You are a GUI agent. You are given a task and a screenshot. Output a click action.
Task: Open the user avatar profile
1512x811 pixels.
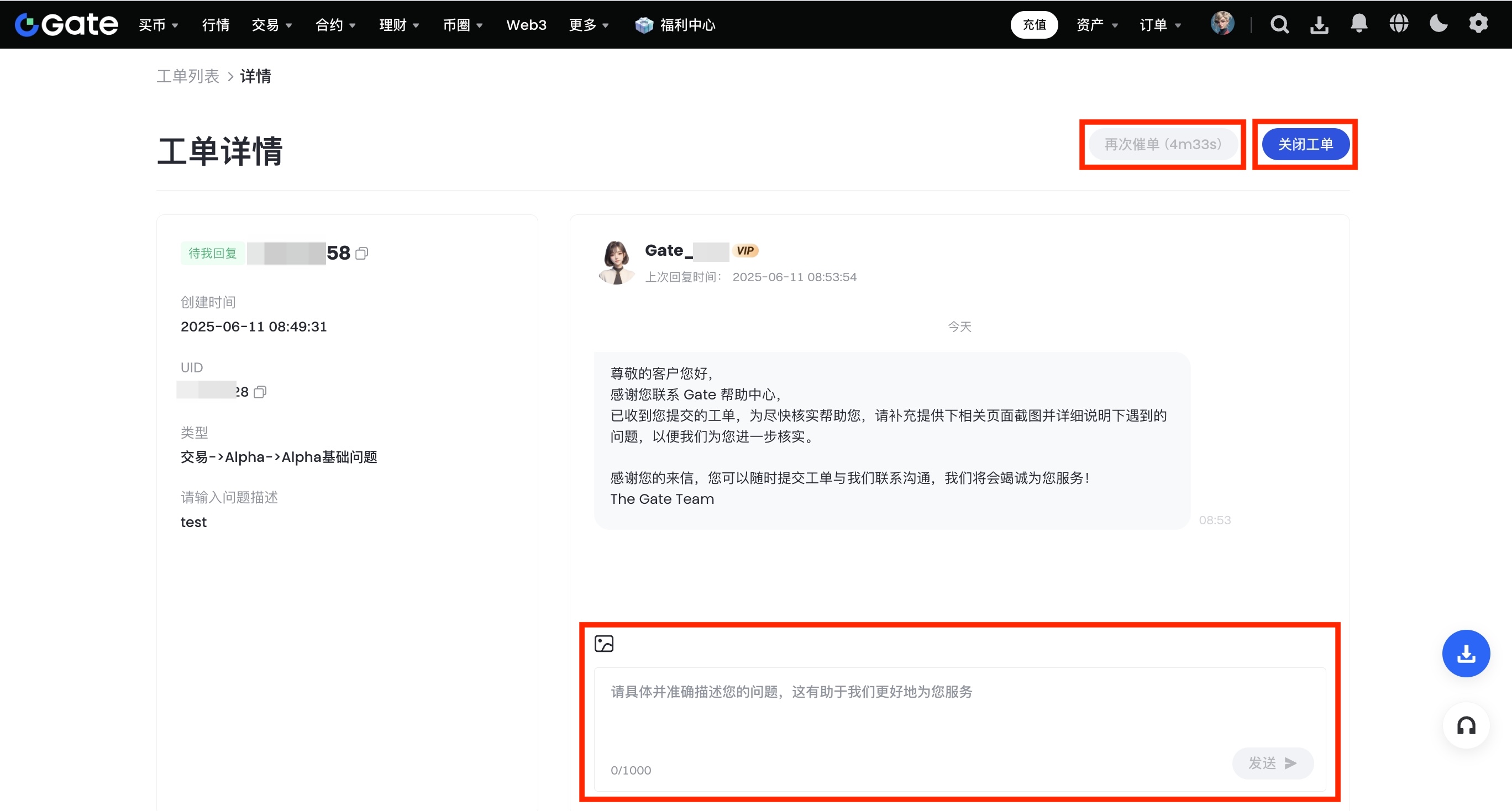click(1222, 23)
